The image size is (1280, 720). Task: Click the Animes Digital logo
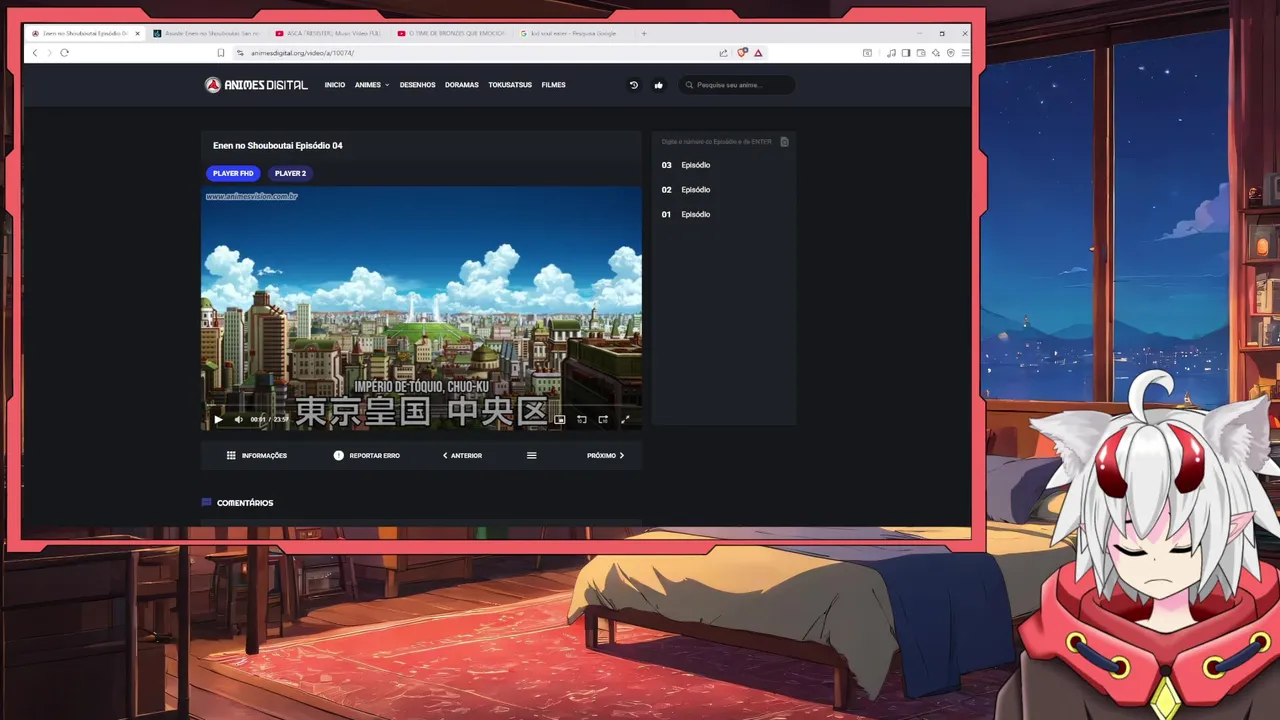coord(256,85)
